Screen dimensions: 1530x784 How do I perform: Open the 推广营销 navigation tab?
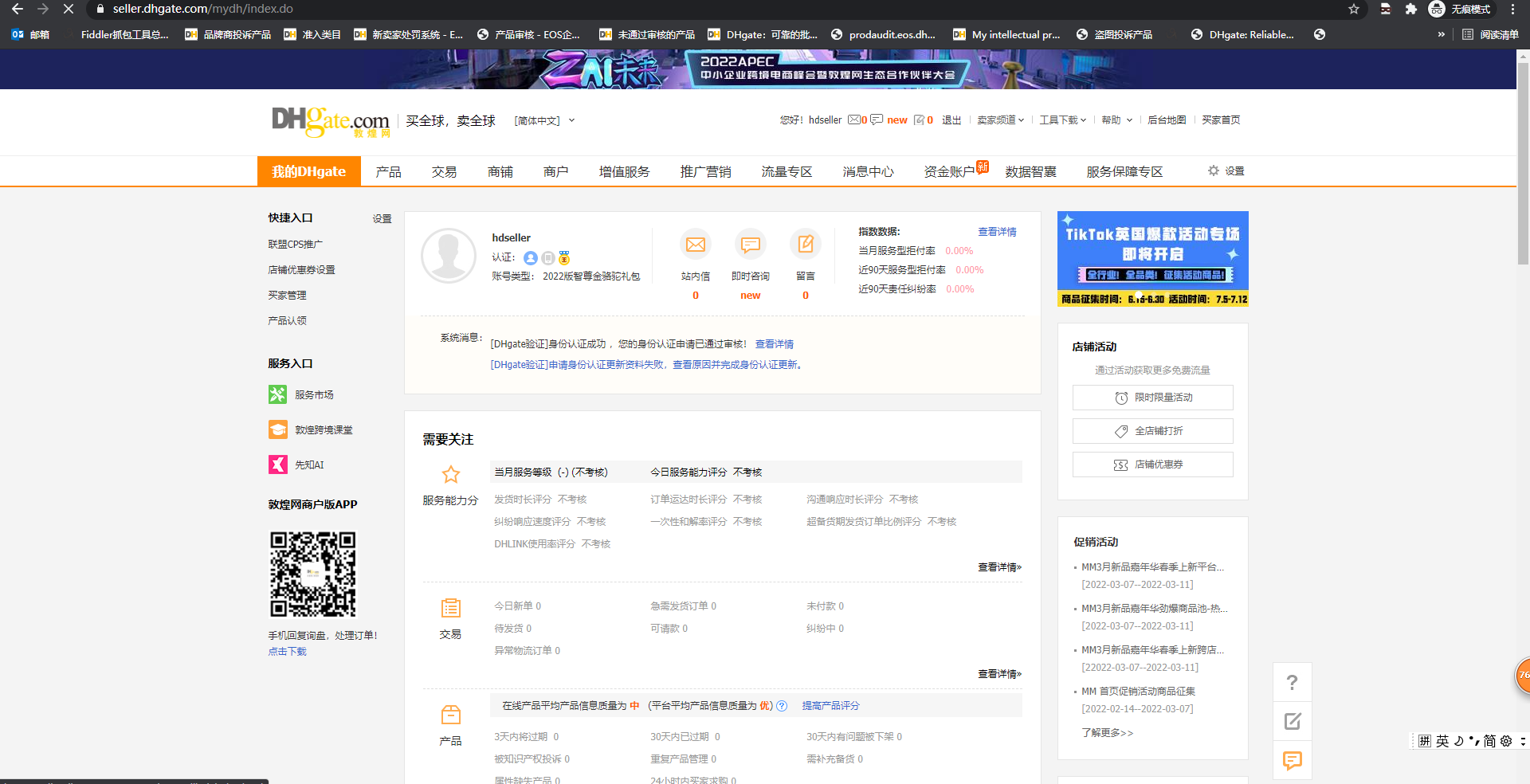click(x=705, y=172)
